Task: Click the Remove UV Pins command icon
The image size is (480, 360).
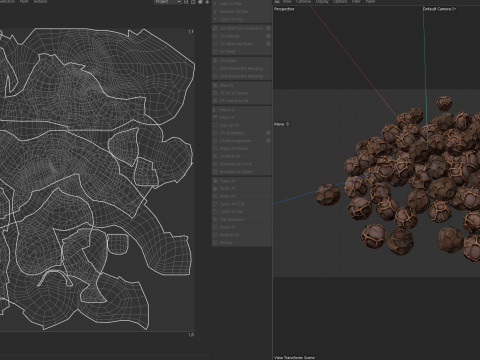Action: (x=215, y=12)
